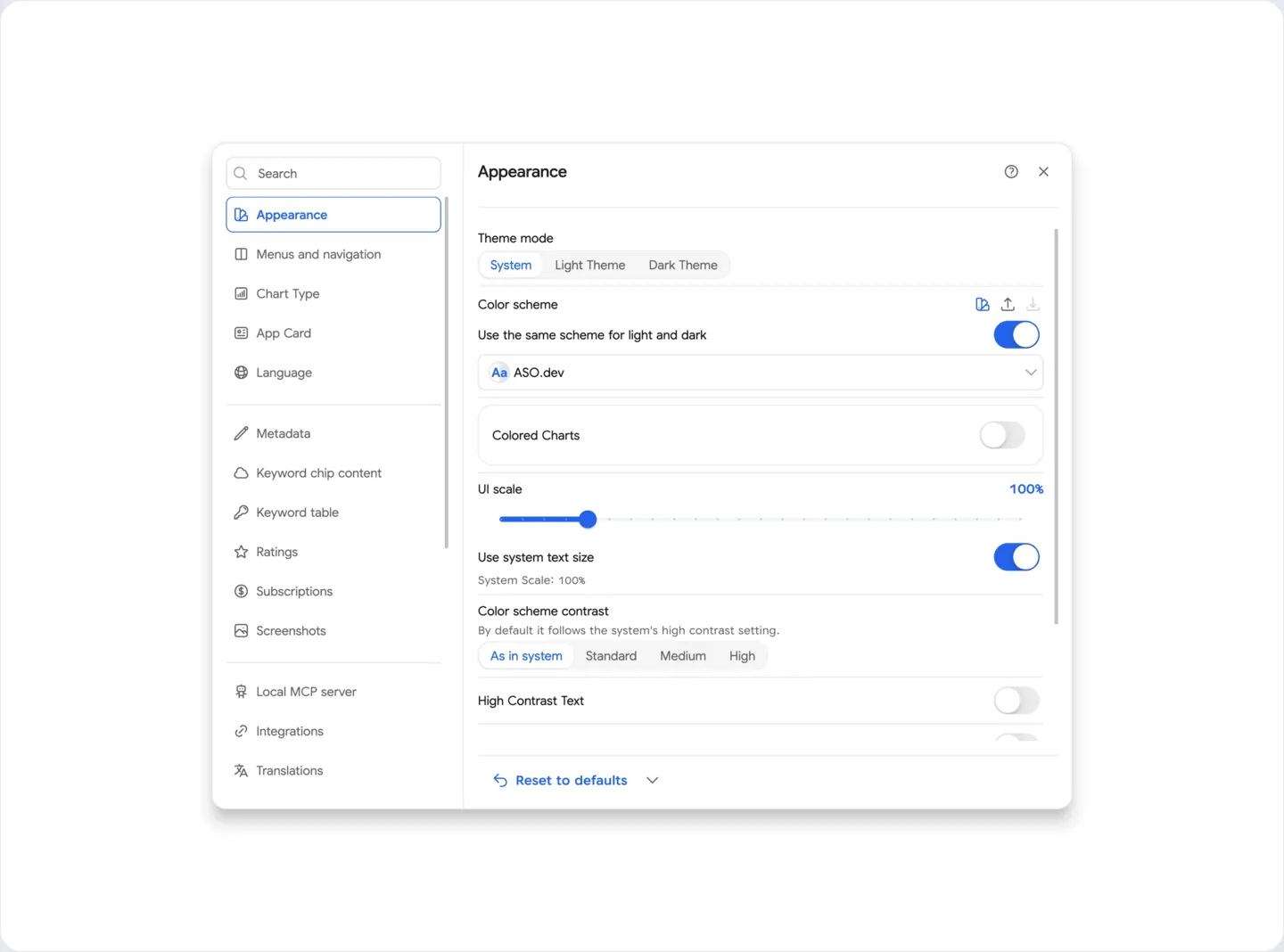Click the 100% UI scale value

click(x=1026, y=489)
